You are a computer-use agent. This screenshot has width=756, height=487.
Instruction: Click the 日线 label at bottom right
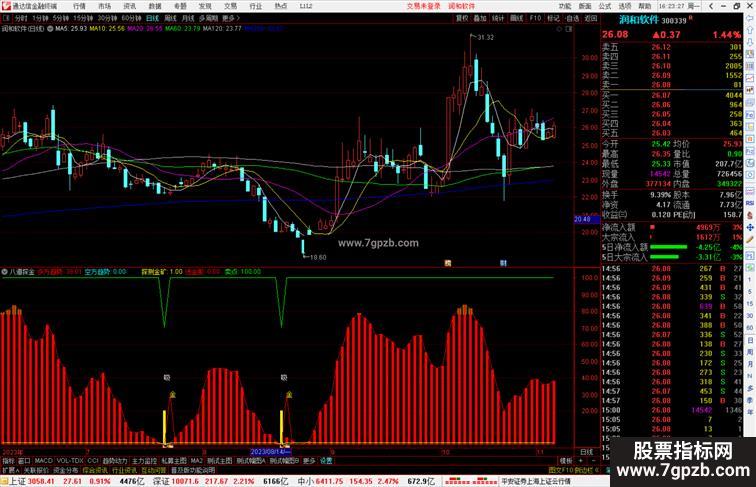(587, 452)
